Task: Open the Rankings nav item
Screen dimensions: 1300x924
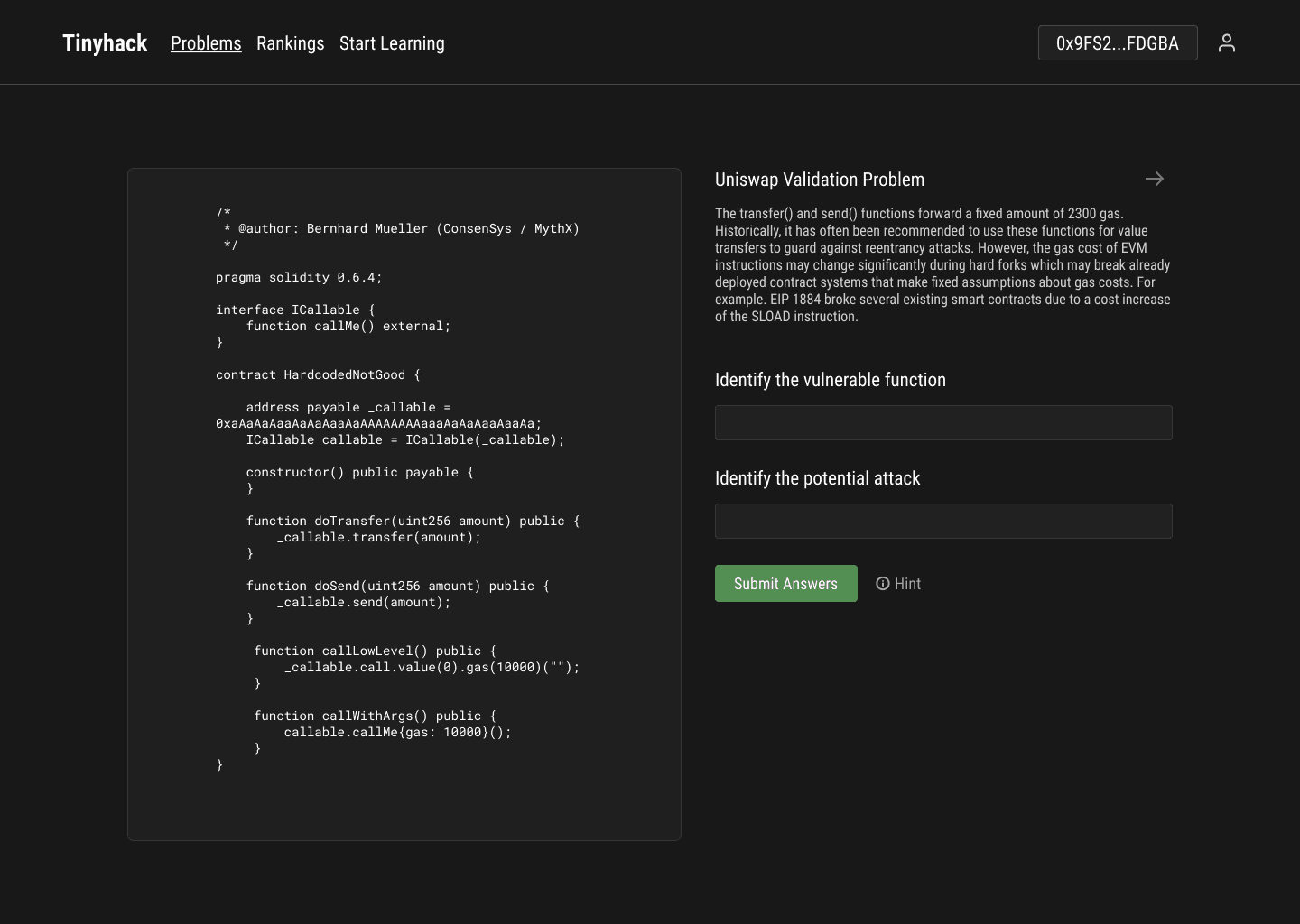Action: tap(290, 43)
